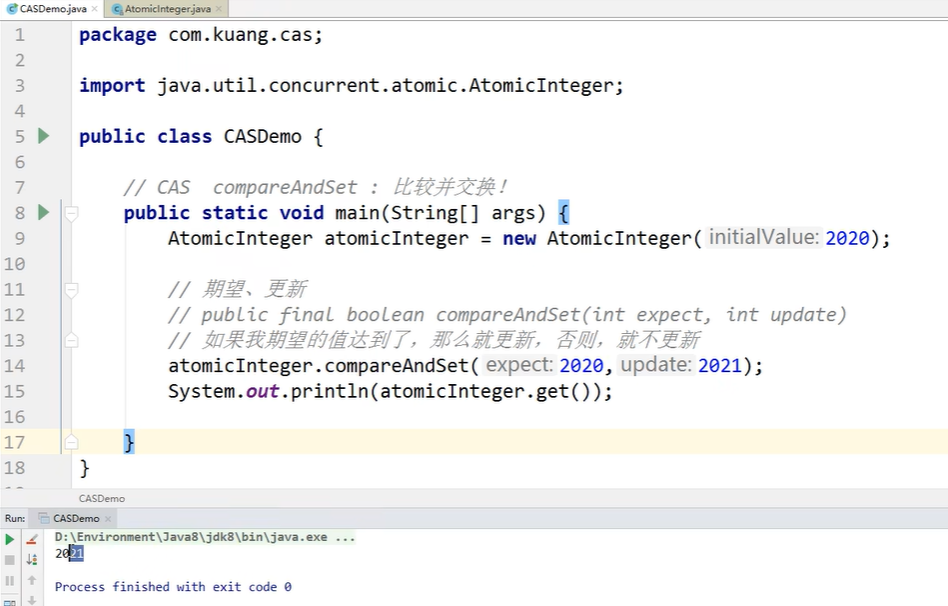948x606 pixels.
Task: Collapse the main method fold marker on line 8
Action: click(x=71, y=213)
